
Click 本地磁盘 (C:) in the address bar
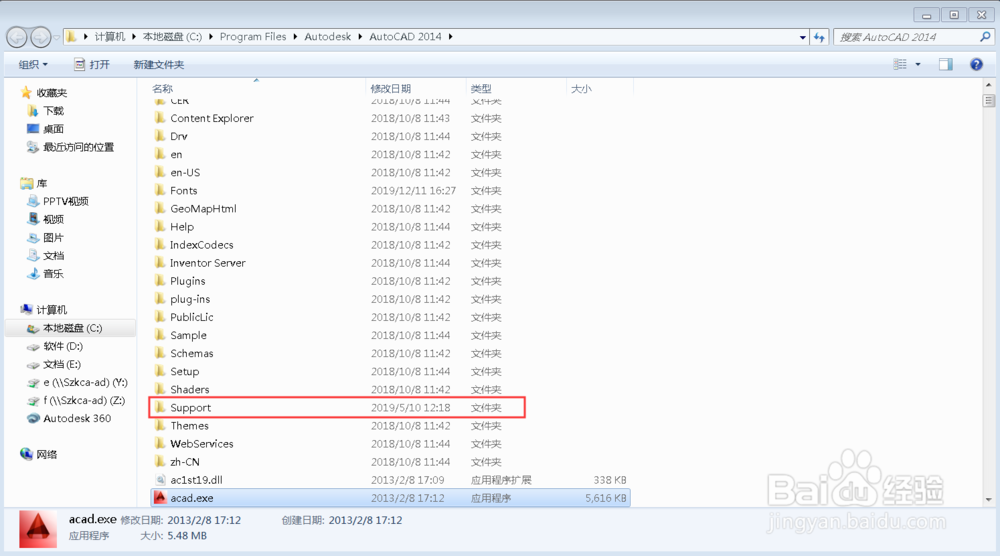[x=172, y=37]
